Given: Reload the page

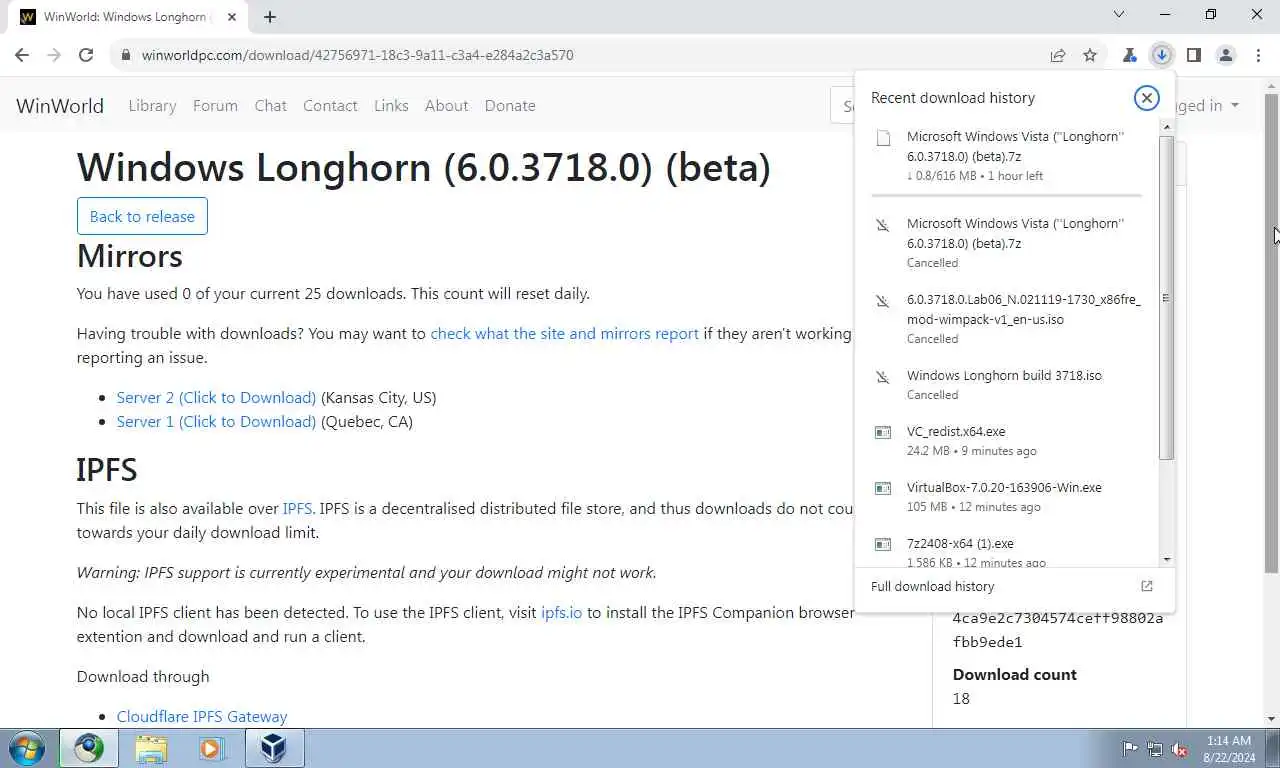Looking at the screenshot, I should click(x=86, y=55).
